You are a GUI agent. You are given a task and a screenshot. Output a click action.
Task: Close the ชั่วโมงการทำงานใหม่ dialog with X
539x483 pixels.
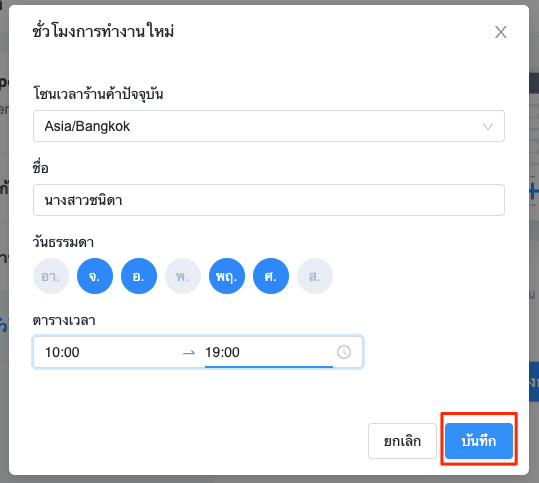[500, 32]
